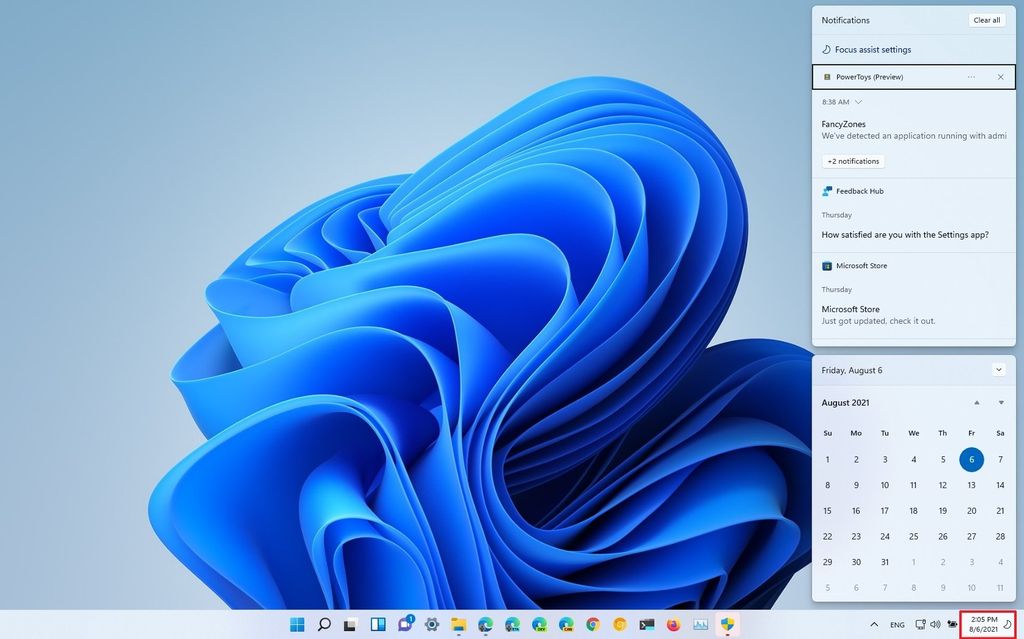Launch Edge Canary from the taskbar

564,624
